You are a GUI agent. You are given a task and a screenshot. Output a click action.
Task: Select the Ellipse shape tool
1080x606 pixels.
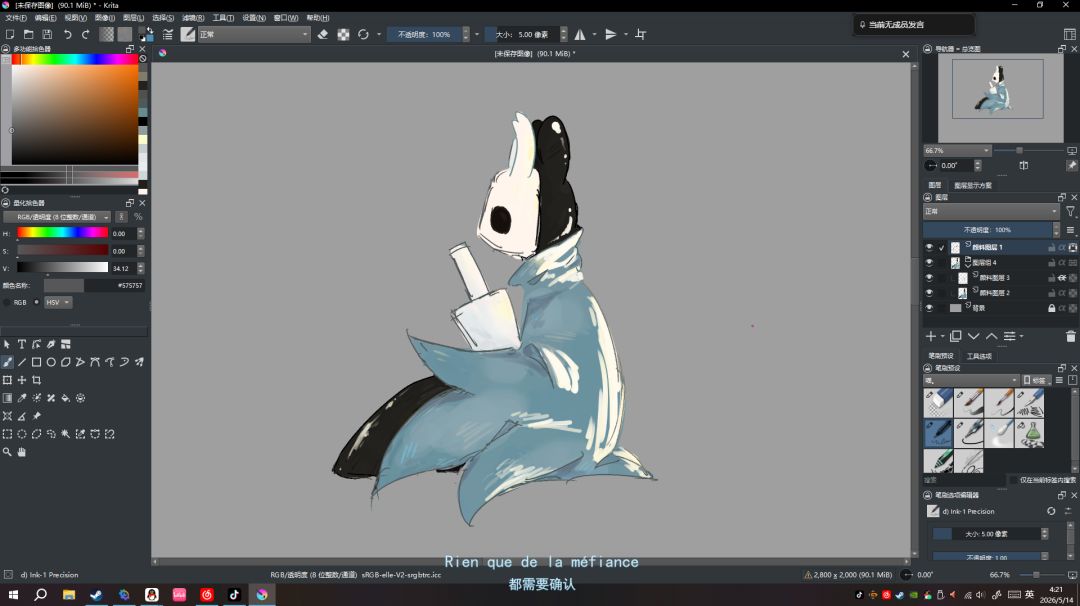point(51,362)
